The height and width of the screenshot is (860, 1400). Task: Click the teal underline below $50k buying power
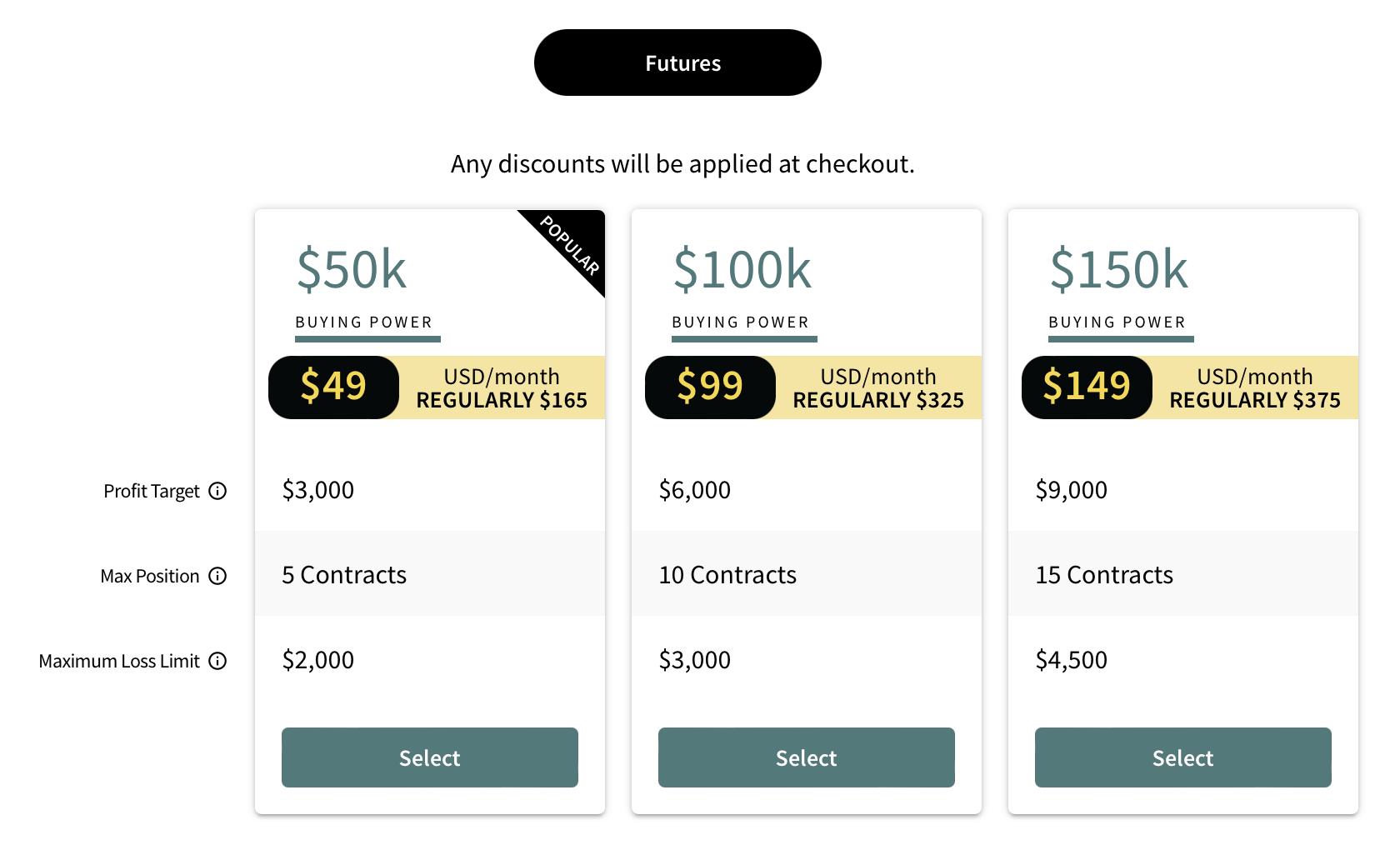point(367,340)
